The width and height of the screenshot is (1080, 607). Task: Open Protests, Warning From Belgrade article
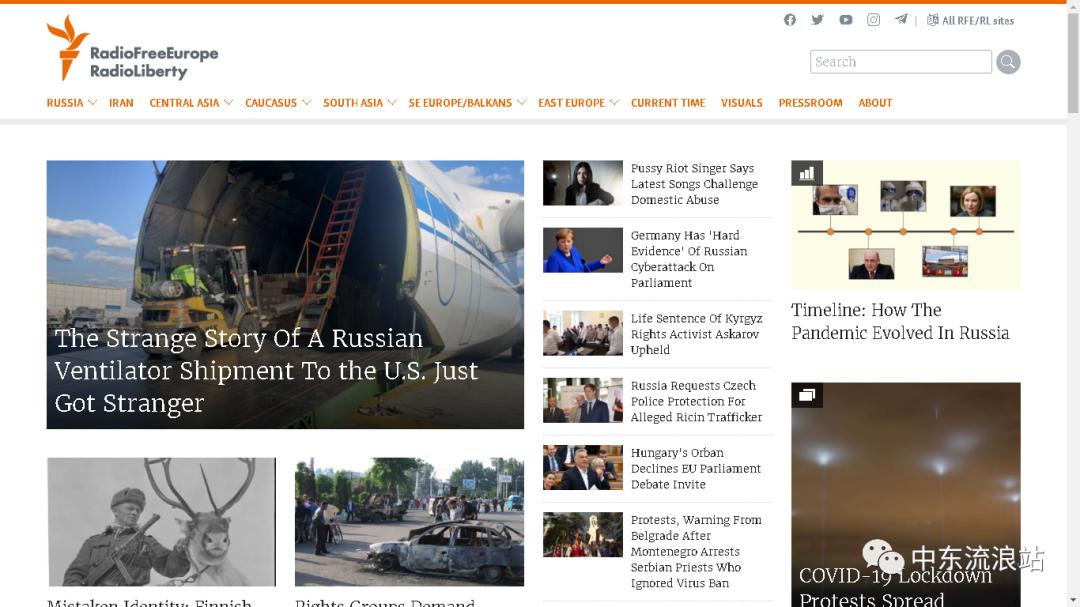click(696, 551)
